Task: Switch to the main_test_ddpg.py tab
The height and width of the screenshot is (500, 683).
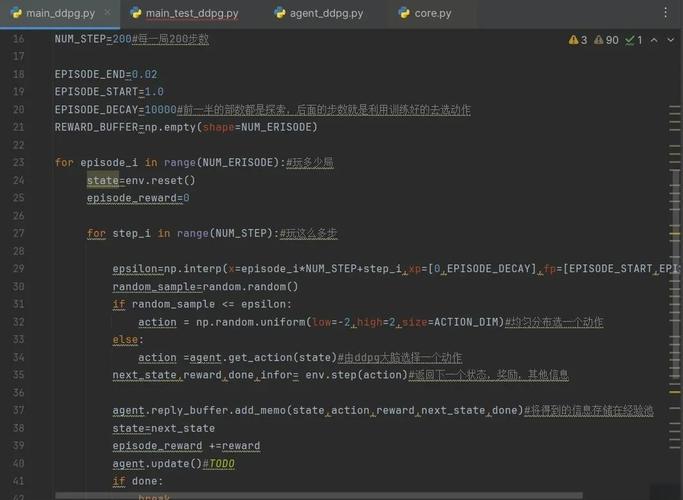Action: coord(191,14)
